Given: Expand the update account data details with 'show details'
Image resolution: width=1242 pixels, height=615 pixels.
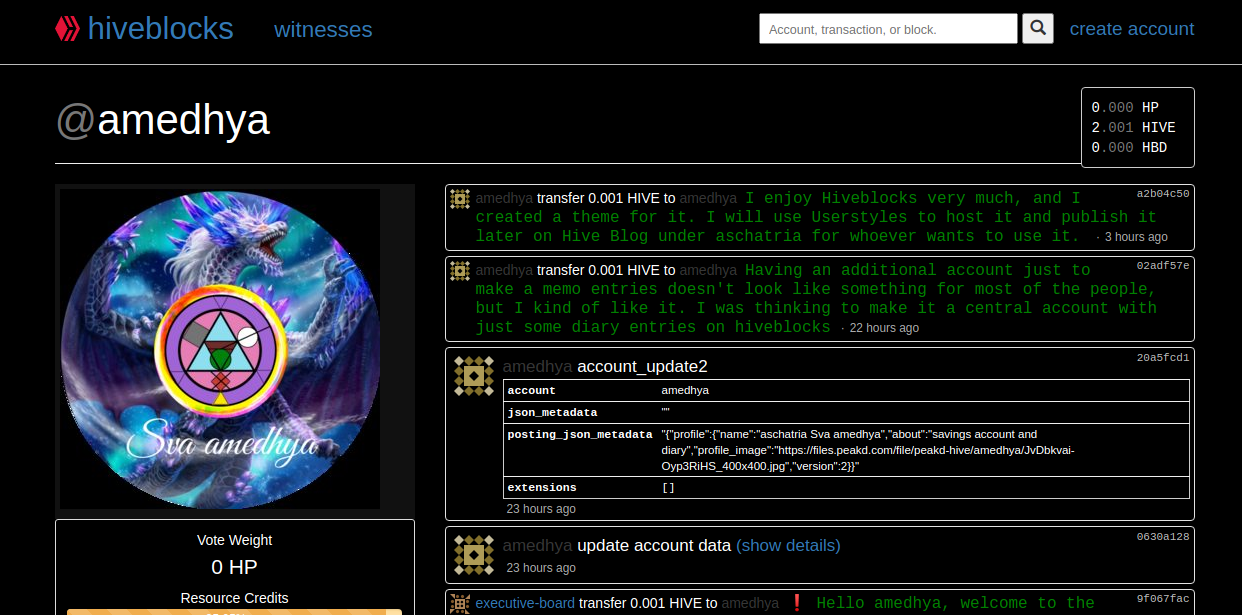Looking at the screenshot, I should tap(788, 546).
